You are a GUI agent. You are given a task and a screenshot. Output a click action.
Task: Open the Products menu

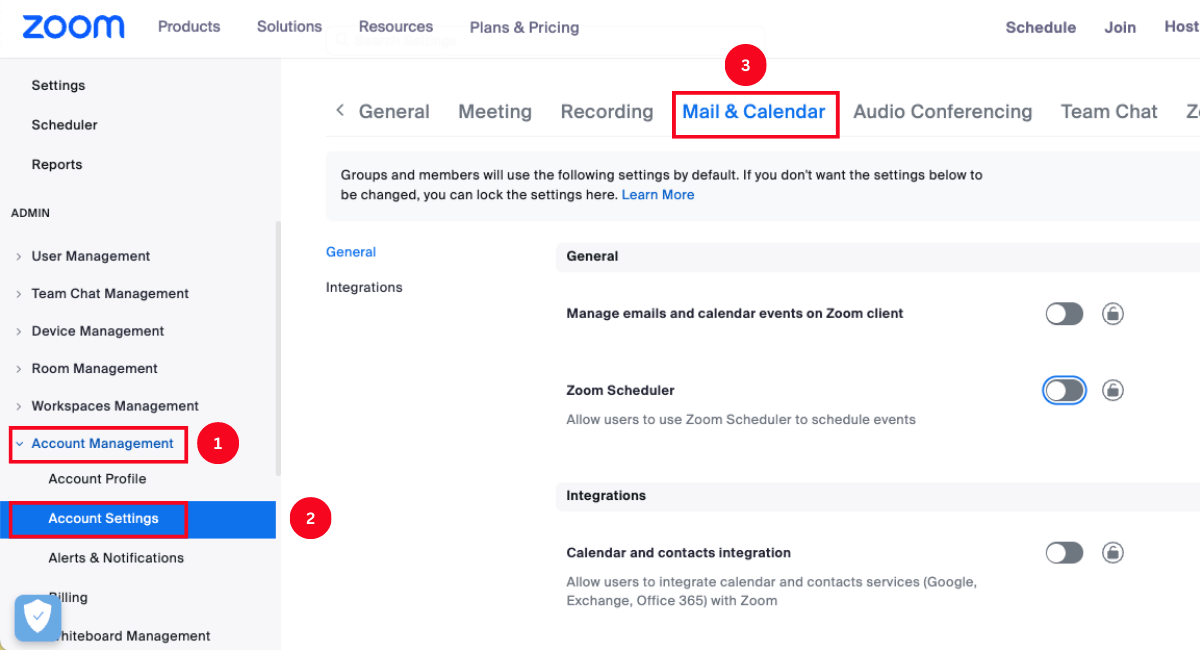coord(189,27)
